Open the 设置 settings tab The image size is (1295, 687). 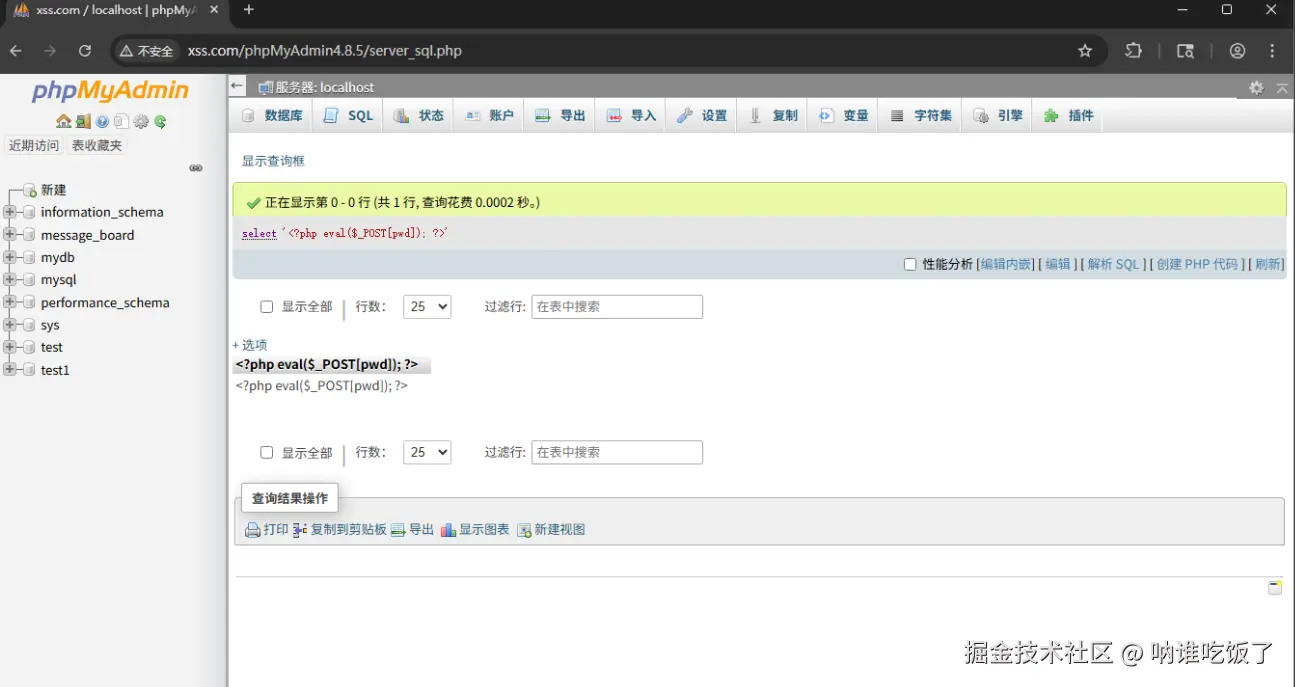coord(702,116)
